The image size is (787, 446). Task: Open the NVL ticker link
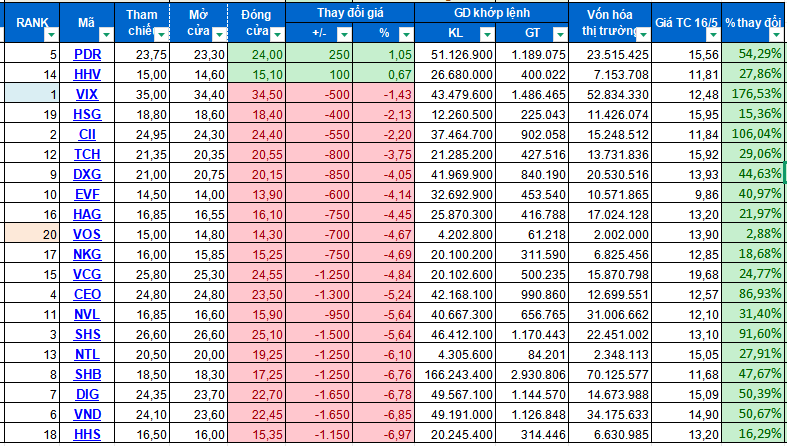tap(87, 315)
